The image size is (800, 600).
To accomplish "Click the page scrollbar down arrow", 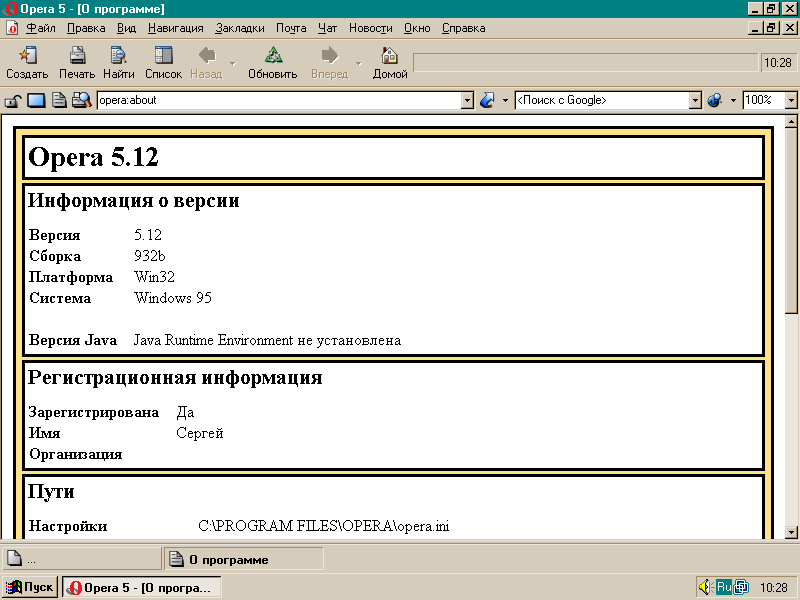I will (x=791, y=532).
